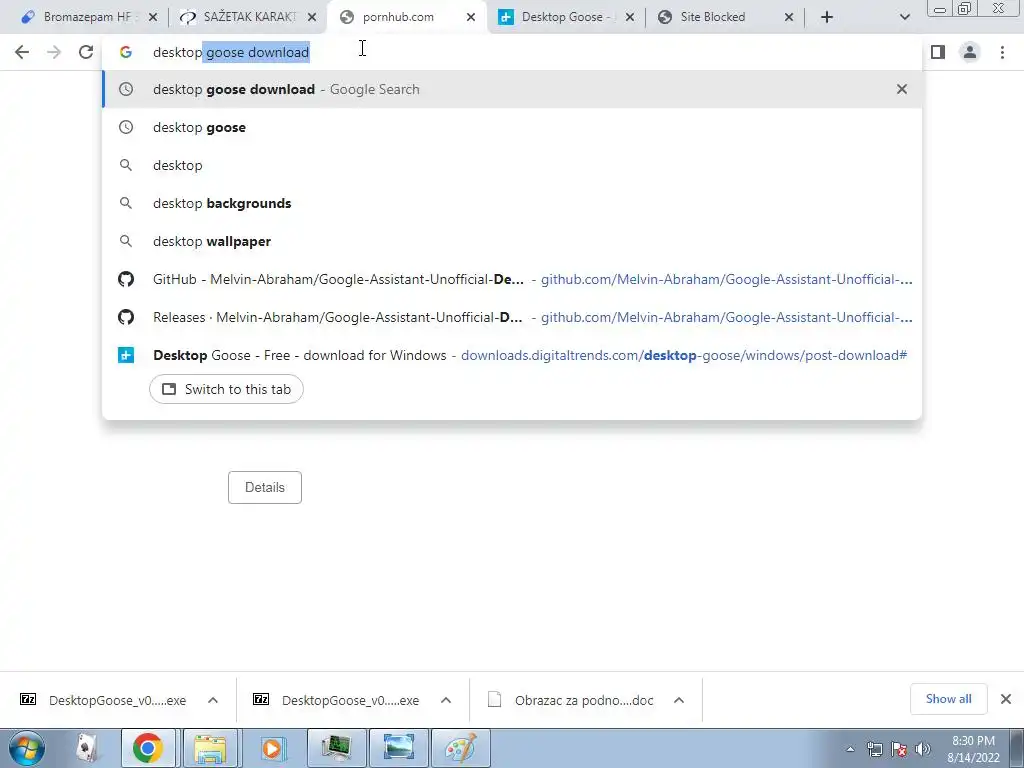Open Chrome's three-dot menu
The height and width of the screenshot is (768, 1024).
tap(1002, 52)
